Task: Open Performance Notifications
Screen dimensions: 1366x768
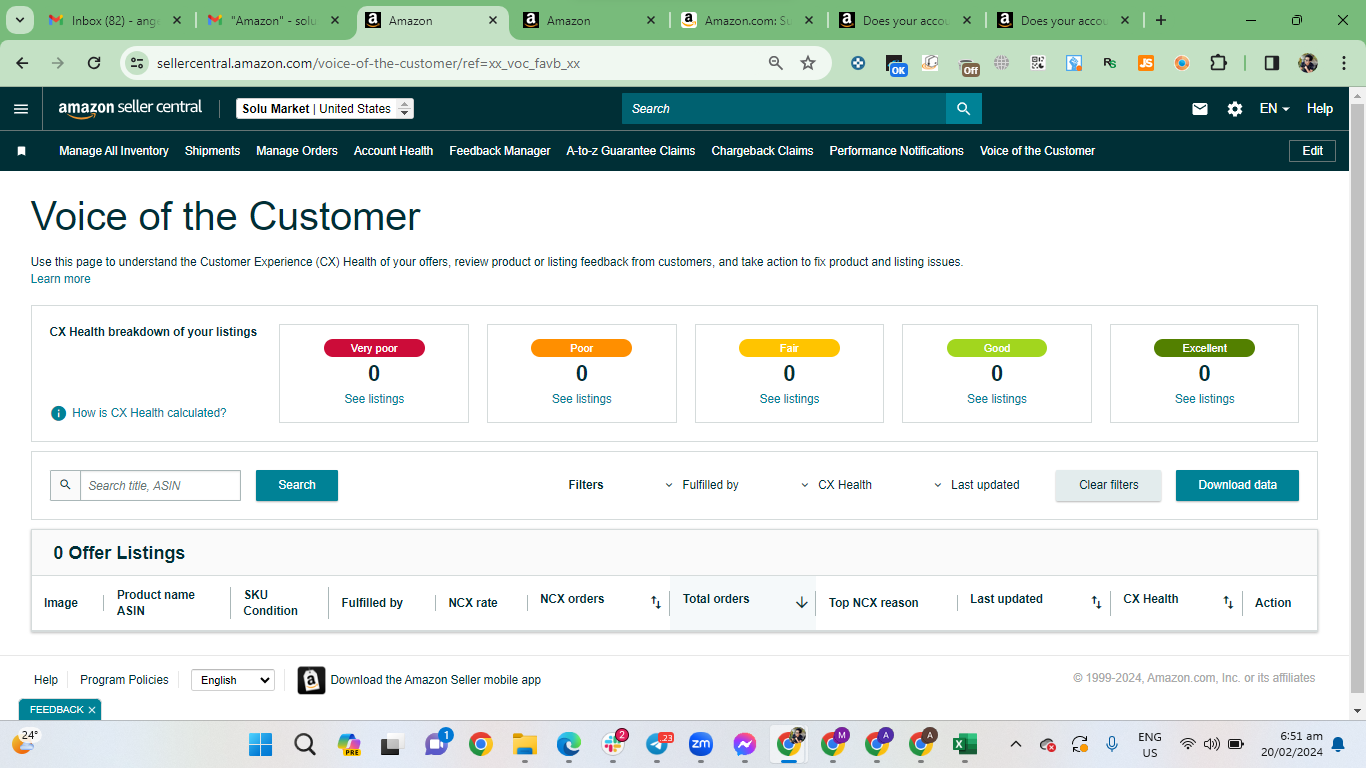Action: [x=897, y=151]
